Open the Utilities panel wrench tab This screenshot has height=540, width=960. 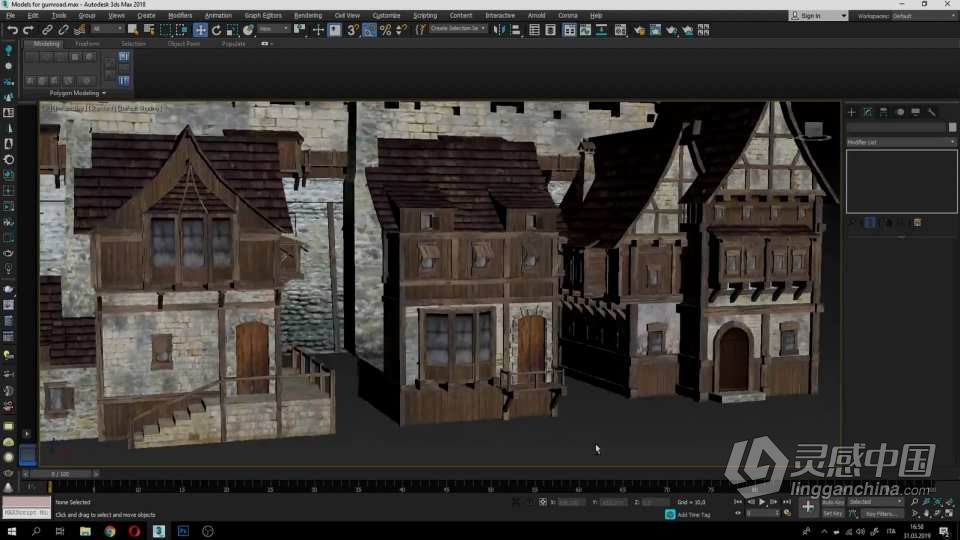coord(932,112)
